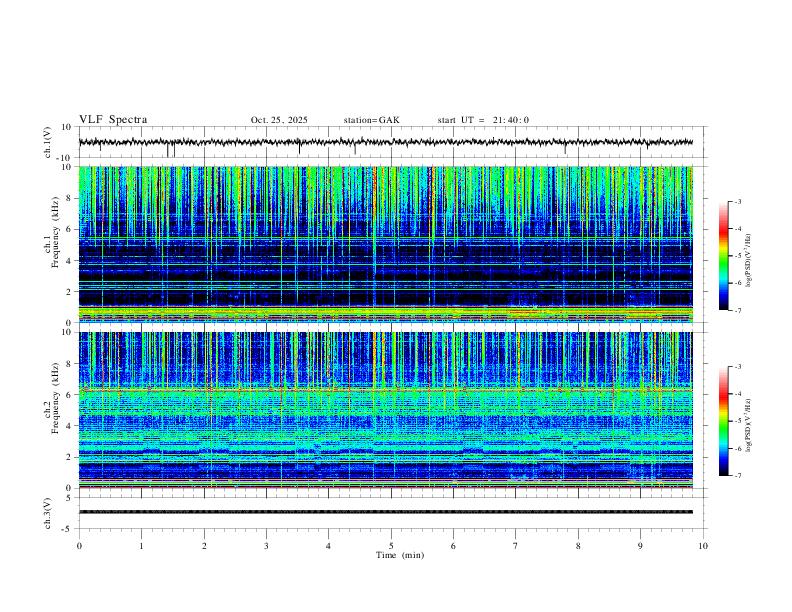Click the "-5" tick on the ch.3(V) axis
The width and height of the screenshot is (792, 612).
coord(68,529)
